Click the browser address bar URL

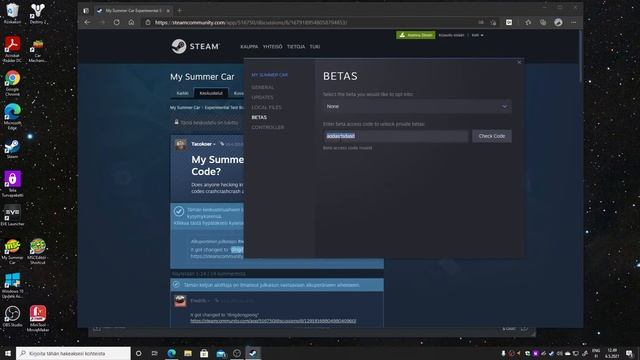point(251,22)
